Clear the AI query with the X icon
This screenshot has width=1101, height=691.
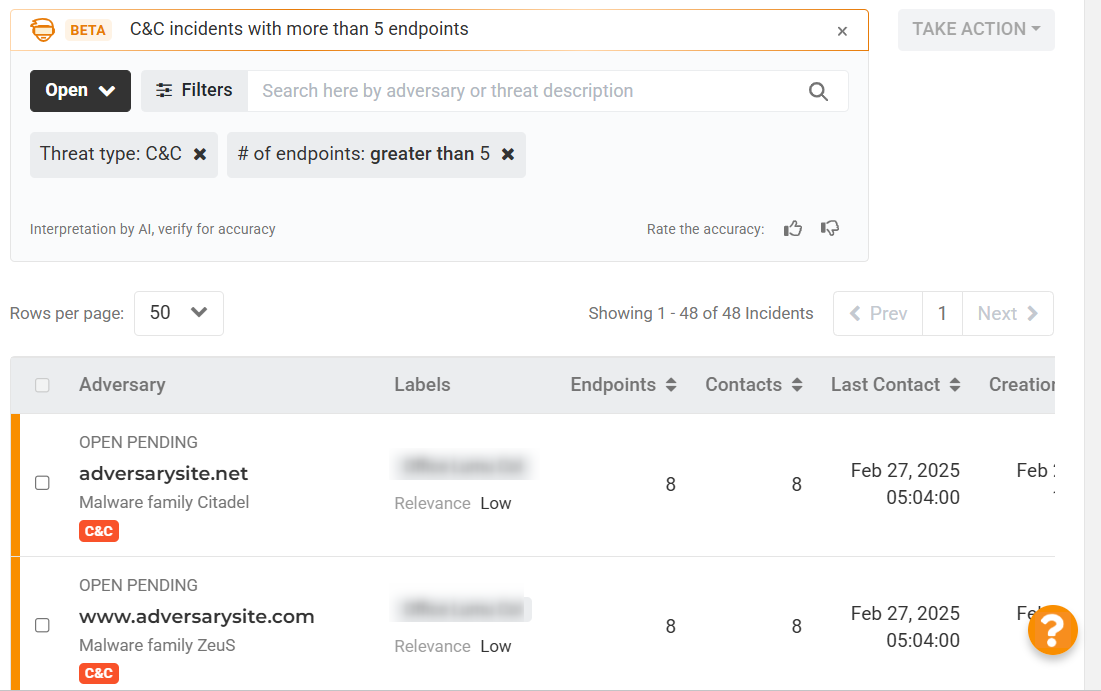coord(842,31)
